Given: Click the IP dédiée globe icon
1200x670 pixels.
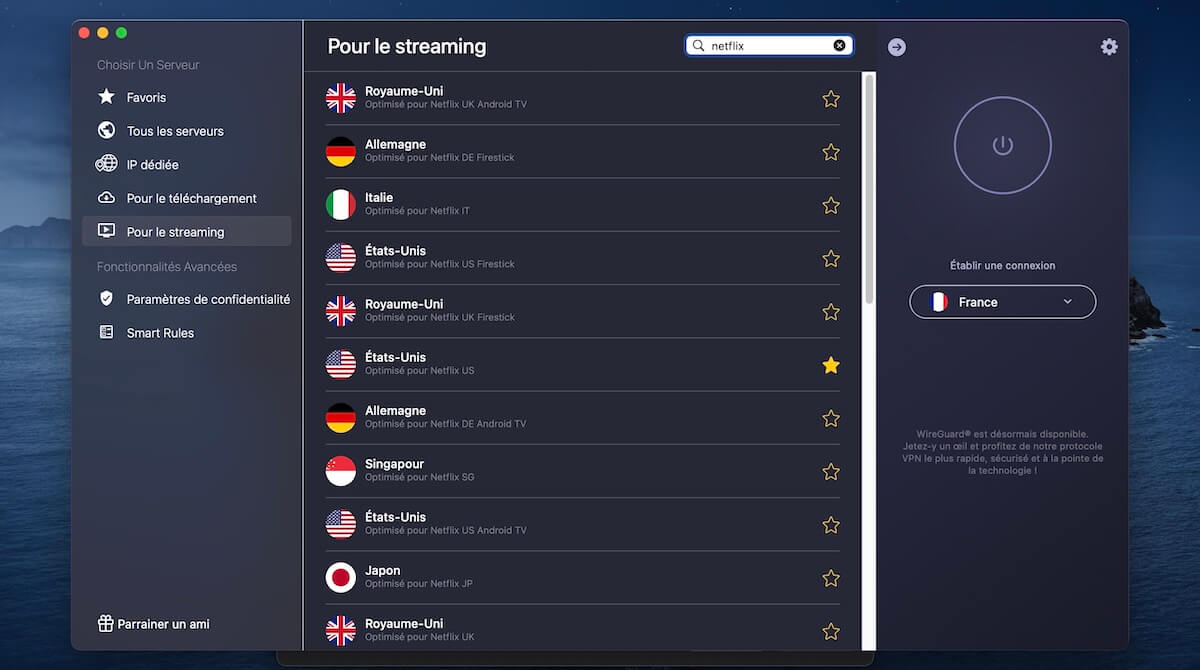Looking at the screenshot, I should 107,164.
